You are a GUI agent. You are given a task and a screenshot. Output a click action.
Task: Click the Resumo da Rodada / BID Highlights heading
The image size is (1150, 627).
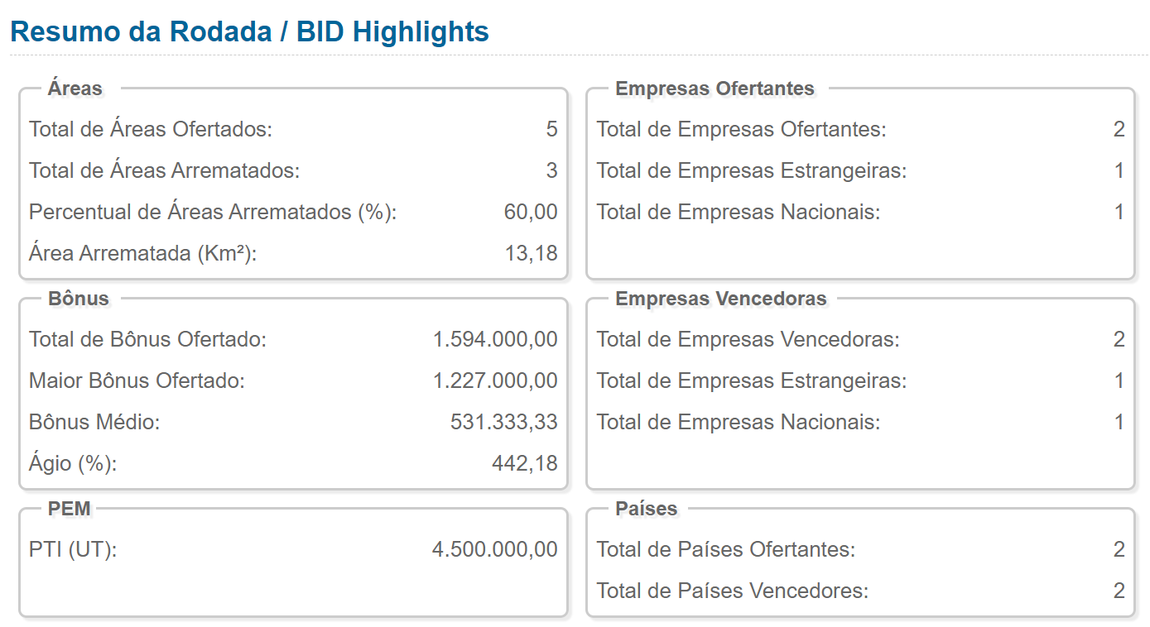(249, 32)
